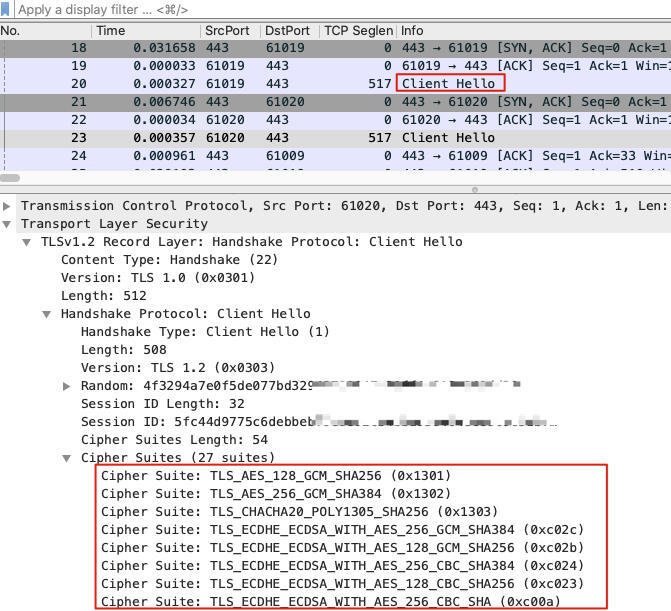Click the DstPort column header

point(286,31)
